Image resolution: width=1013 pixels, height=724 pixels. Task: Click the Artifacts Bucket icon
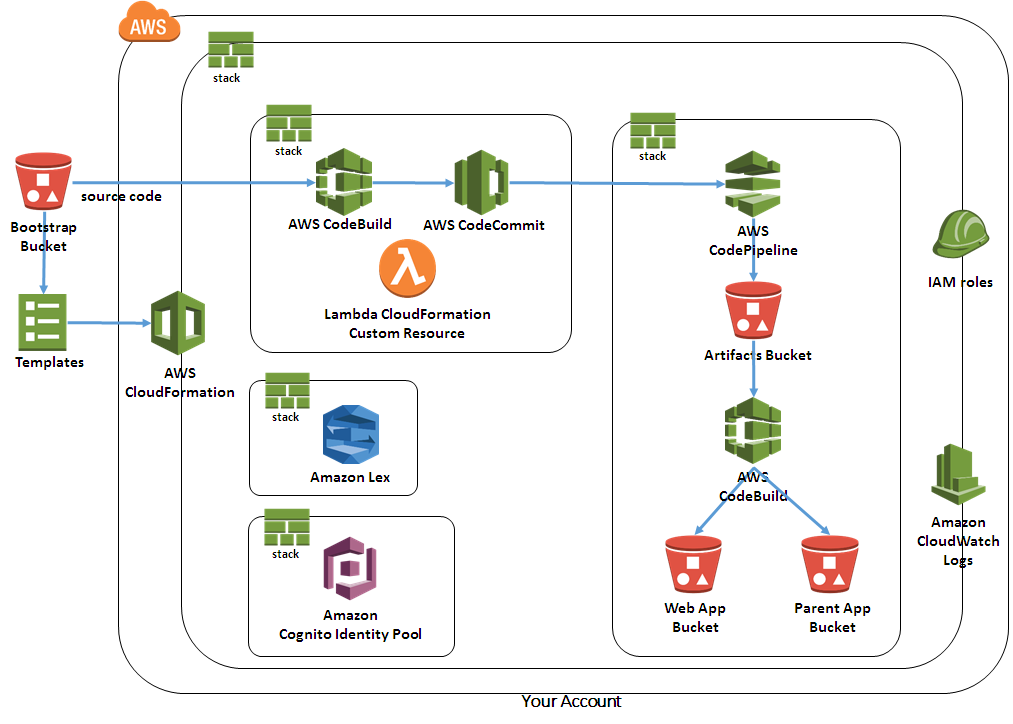(x=753, y=311)
